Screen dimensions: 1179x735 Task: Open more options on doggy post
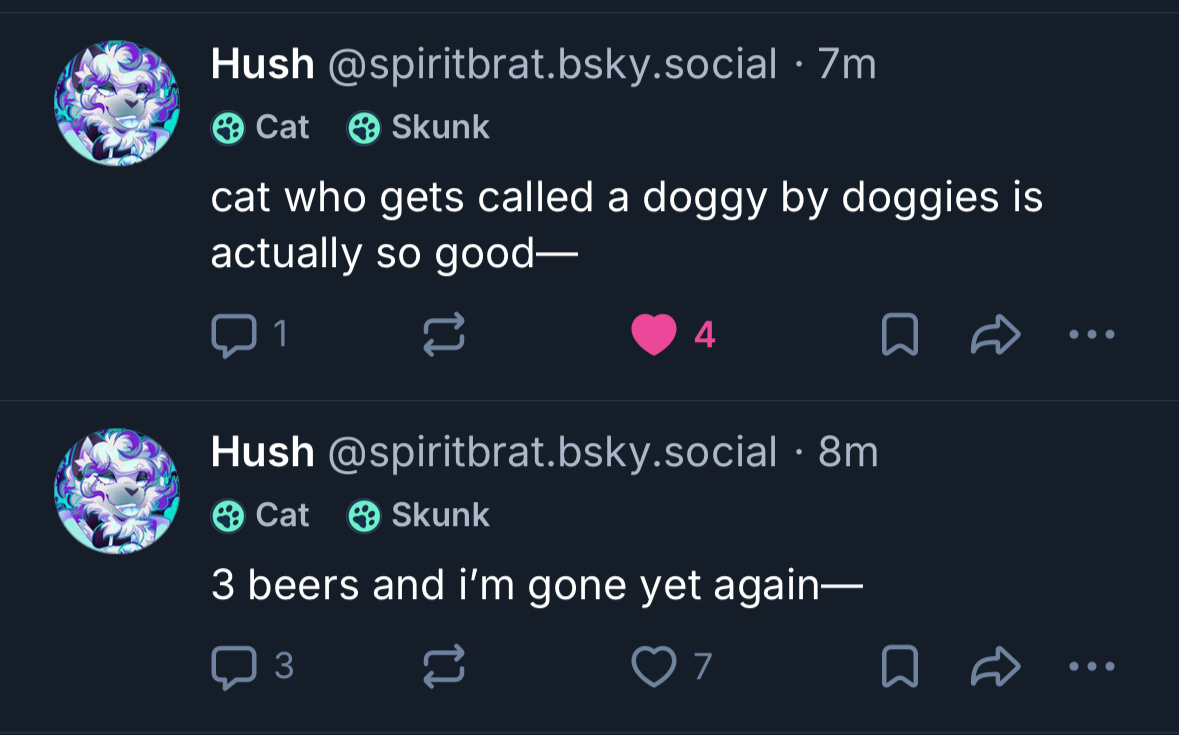click(1091, 335)
